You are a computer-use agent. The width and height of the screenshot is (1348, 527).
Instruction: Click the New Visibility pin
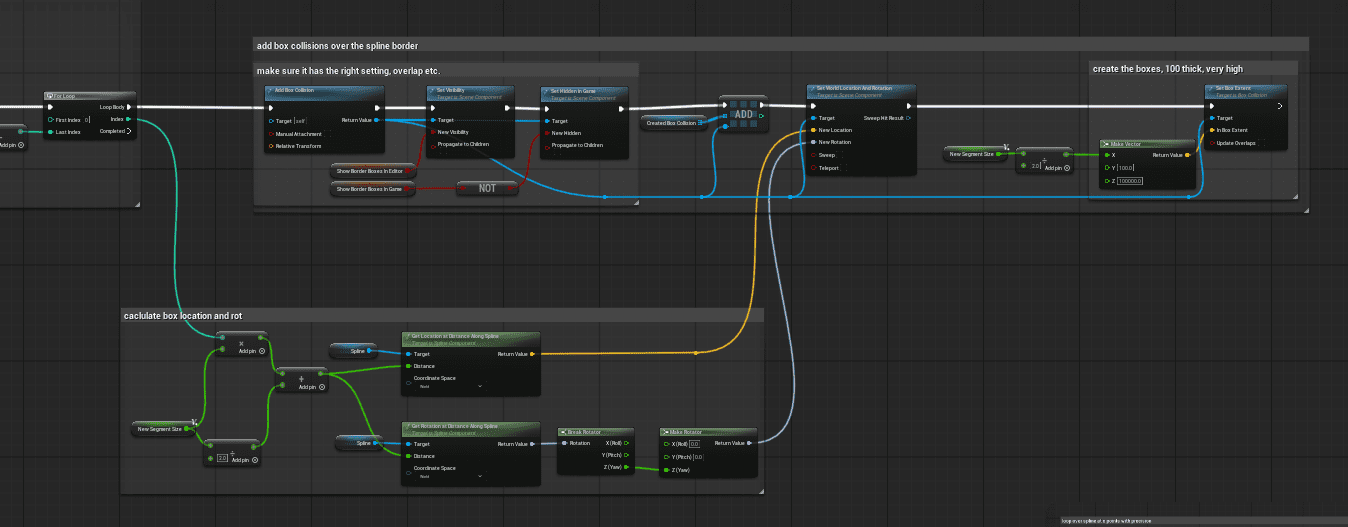tap(432, 132)
